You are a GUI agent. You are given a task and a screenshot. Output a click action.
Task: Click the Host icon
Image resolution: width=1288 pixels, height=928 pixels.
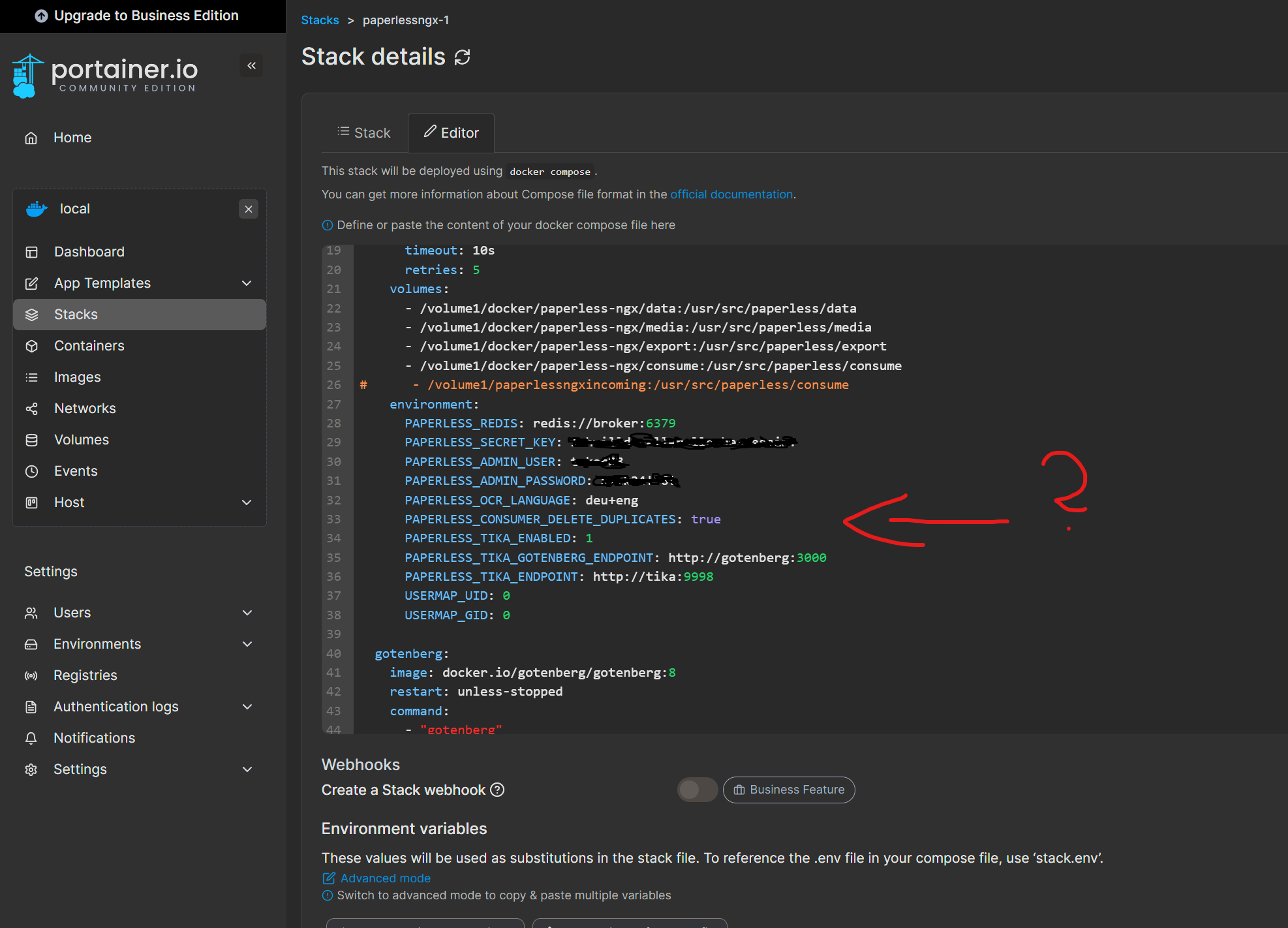[x=31, y=503]
